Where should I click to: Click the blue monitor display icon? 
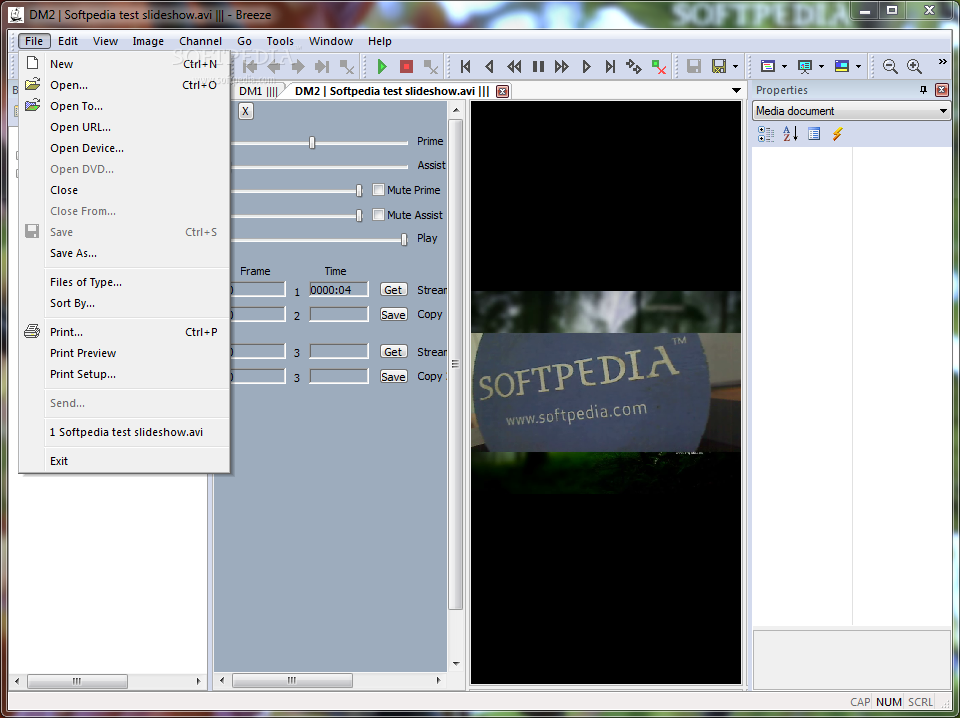click(842, 66)
